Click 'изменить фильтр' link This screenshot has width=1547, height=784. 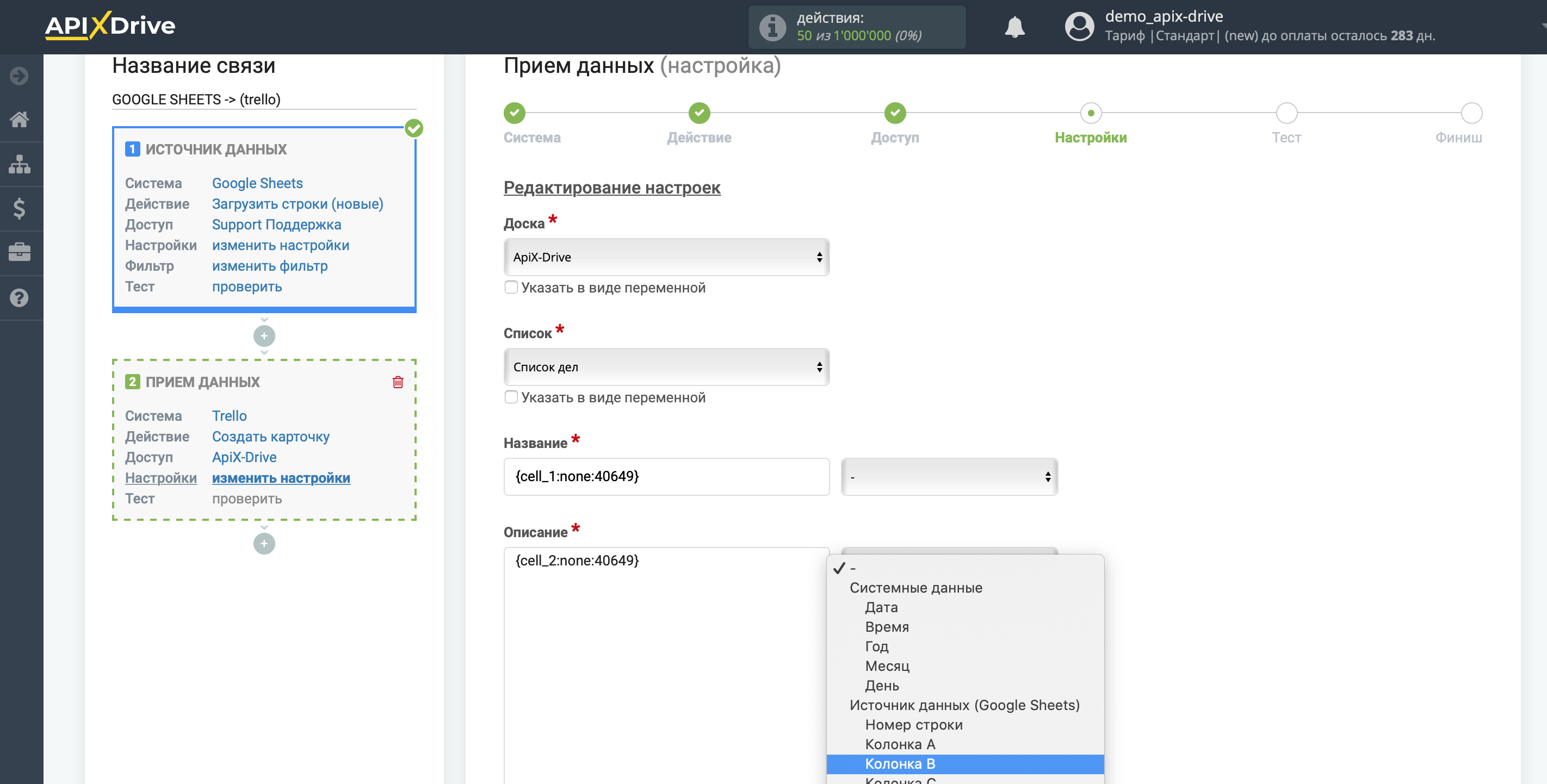[x=270, y=266]
